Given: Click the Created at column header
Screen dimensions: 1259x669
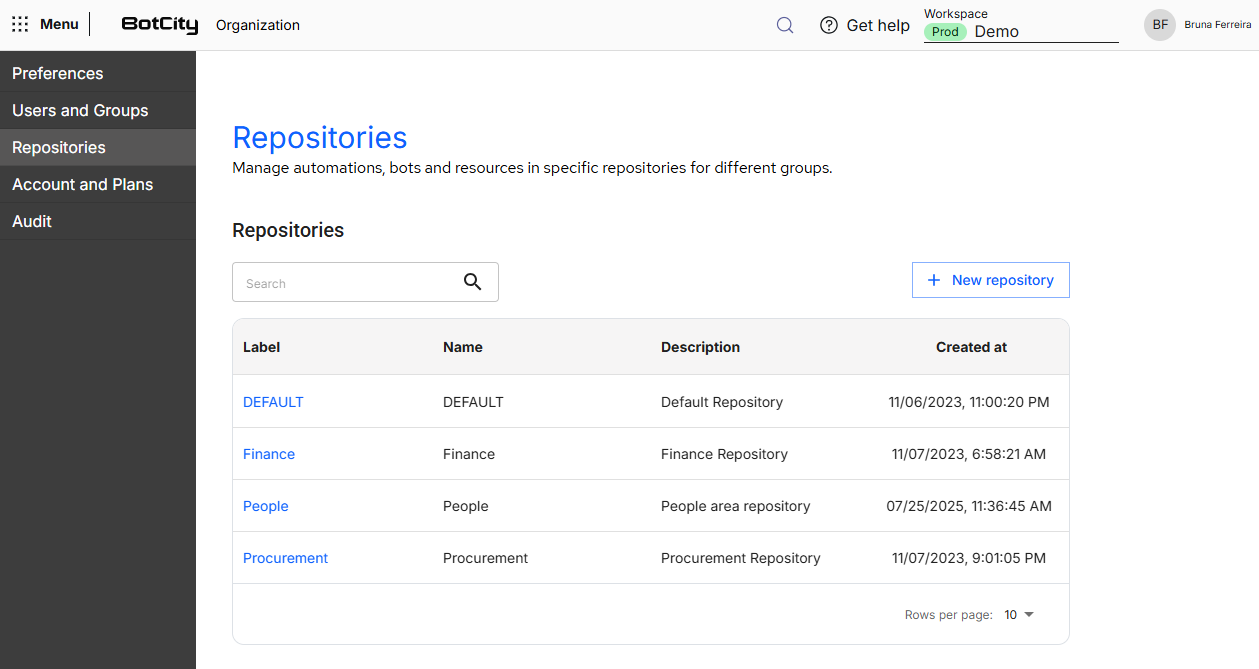Looking at the screenshot, I should [x=971, y=347].
